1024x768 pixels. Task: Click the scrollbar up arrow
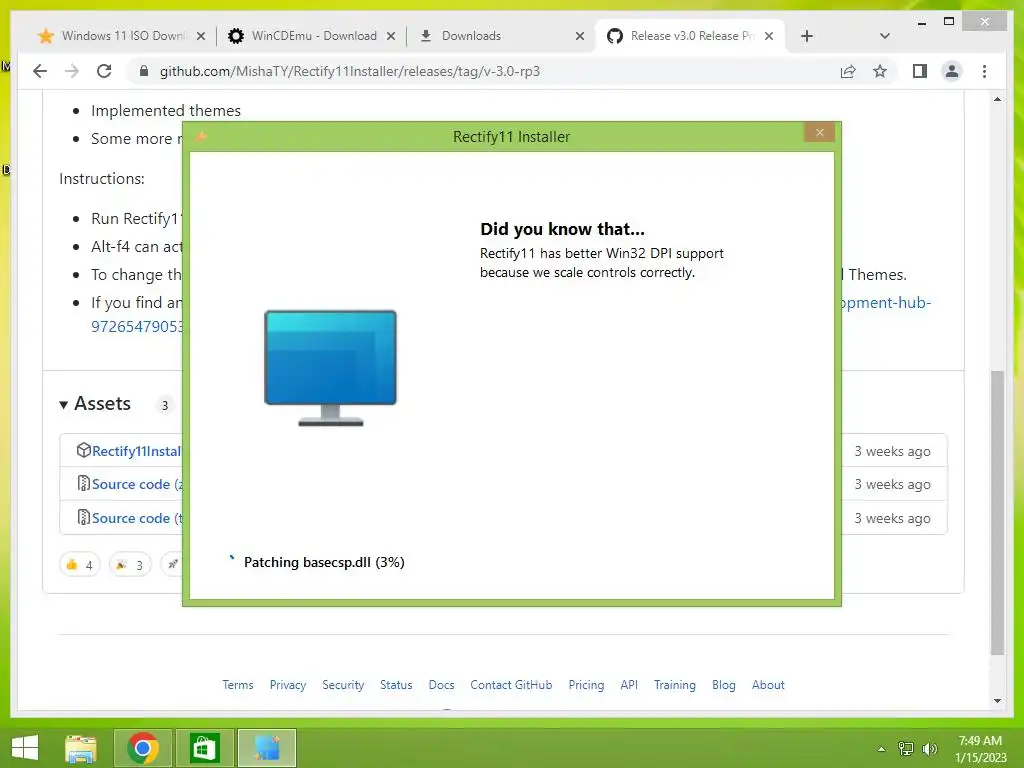tap(997, 99)
